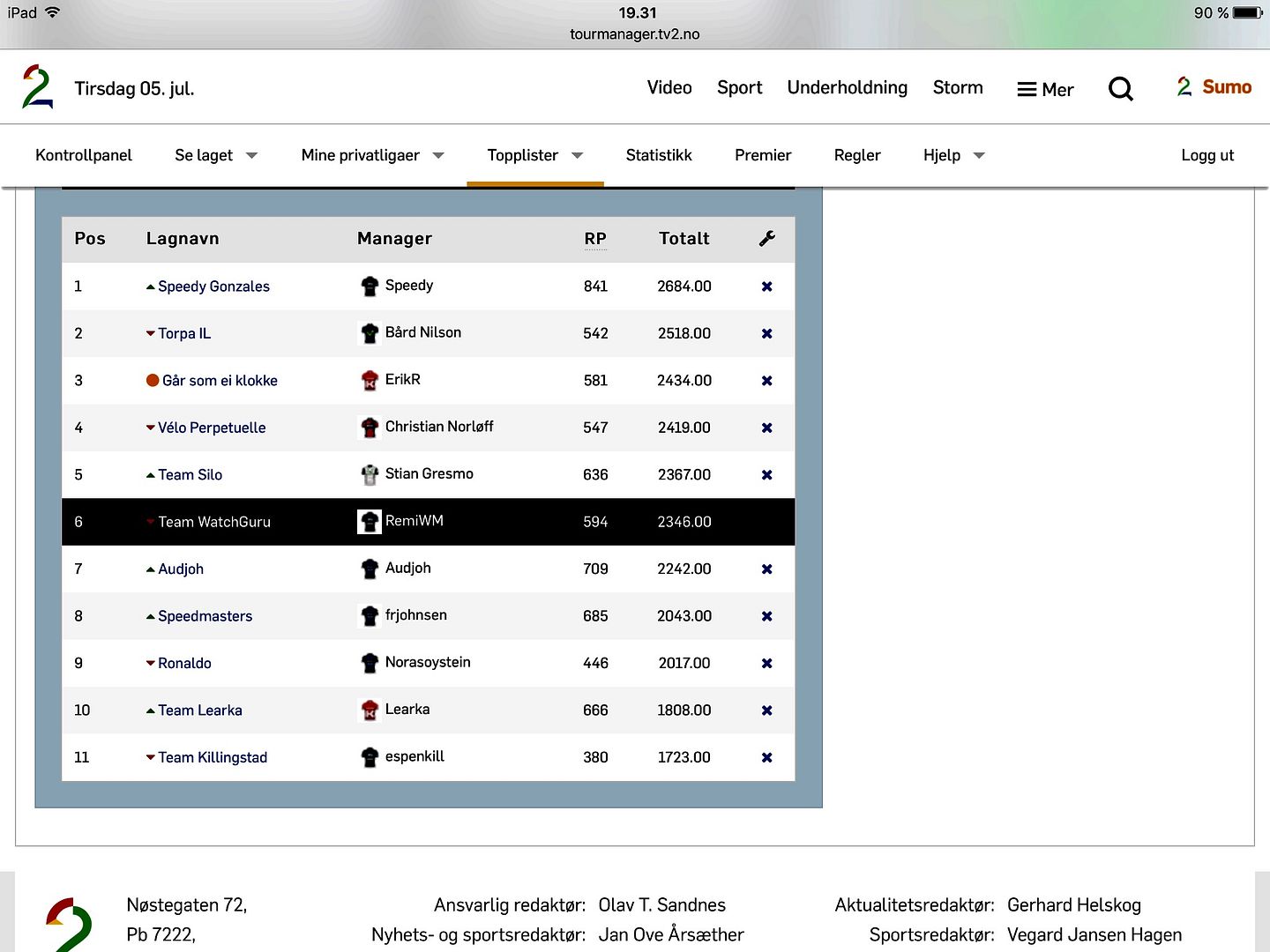Remove Speedy Gonzales with its X icon

[x=767, y=286]
